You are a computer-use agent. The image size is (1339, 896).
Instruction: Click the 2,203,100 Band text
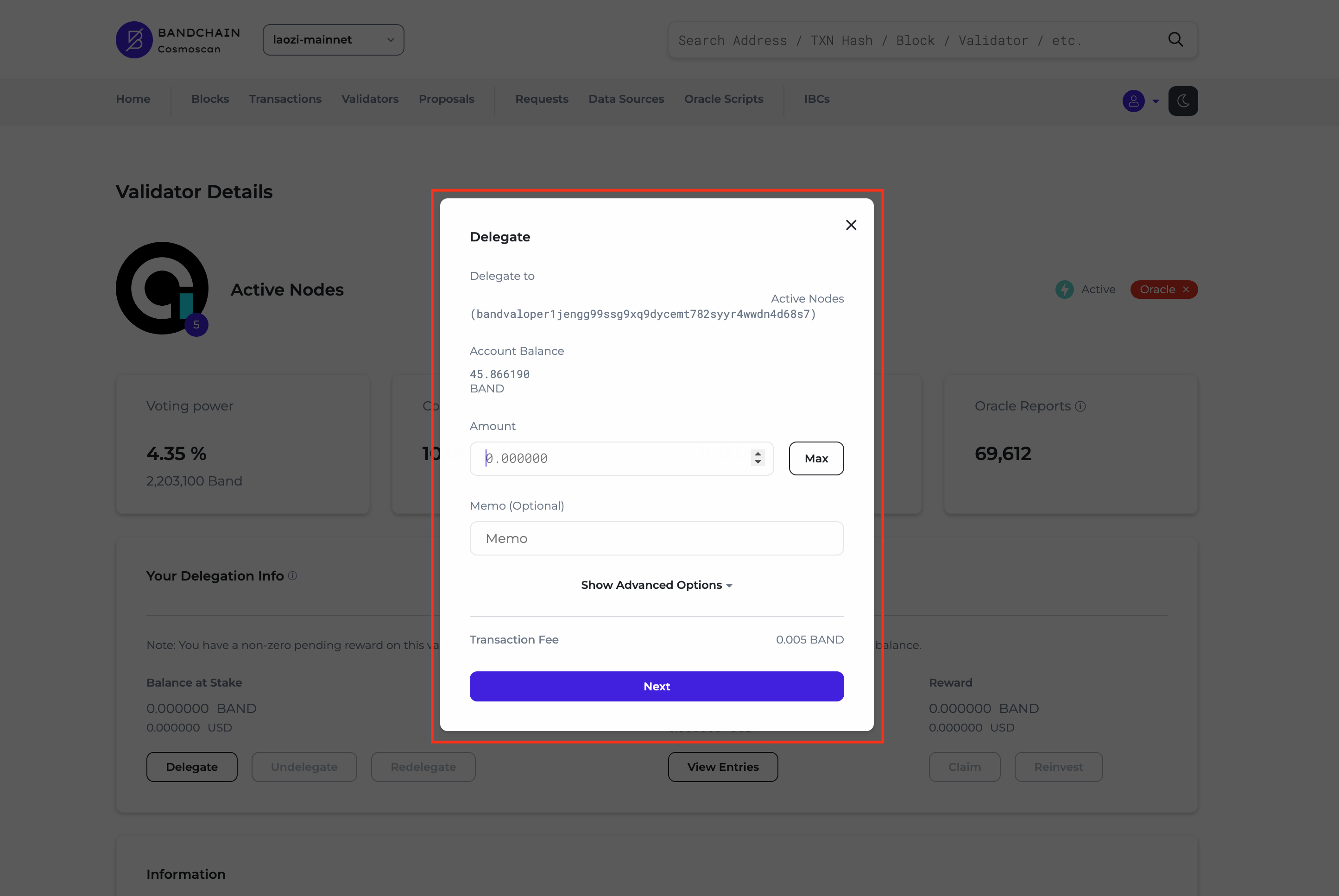tap(194, 481)
